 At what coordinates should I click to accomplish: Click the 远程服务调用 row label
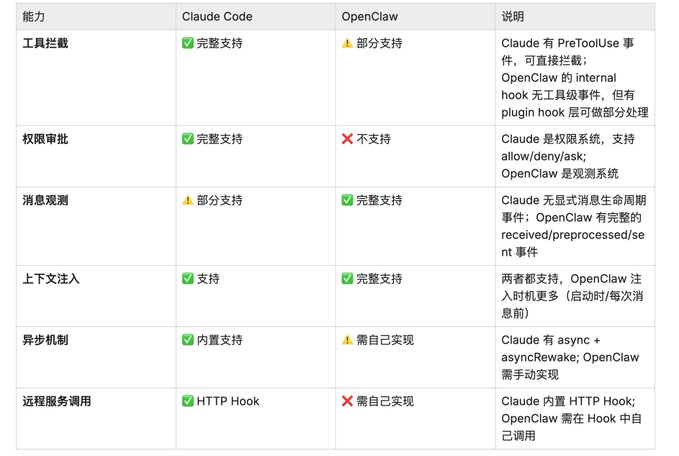57,401
